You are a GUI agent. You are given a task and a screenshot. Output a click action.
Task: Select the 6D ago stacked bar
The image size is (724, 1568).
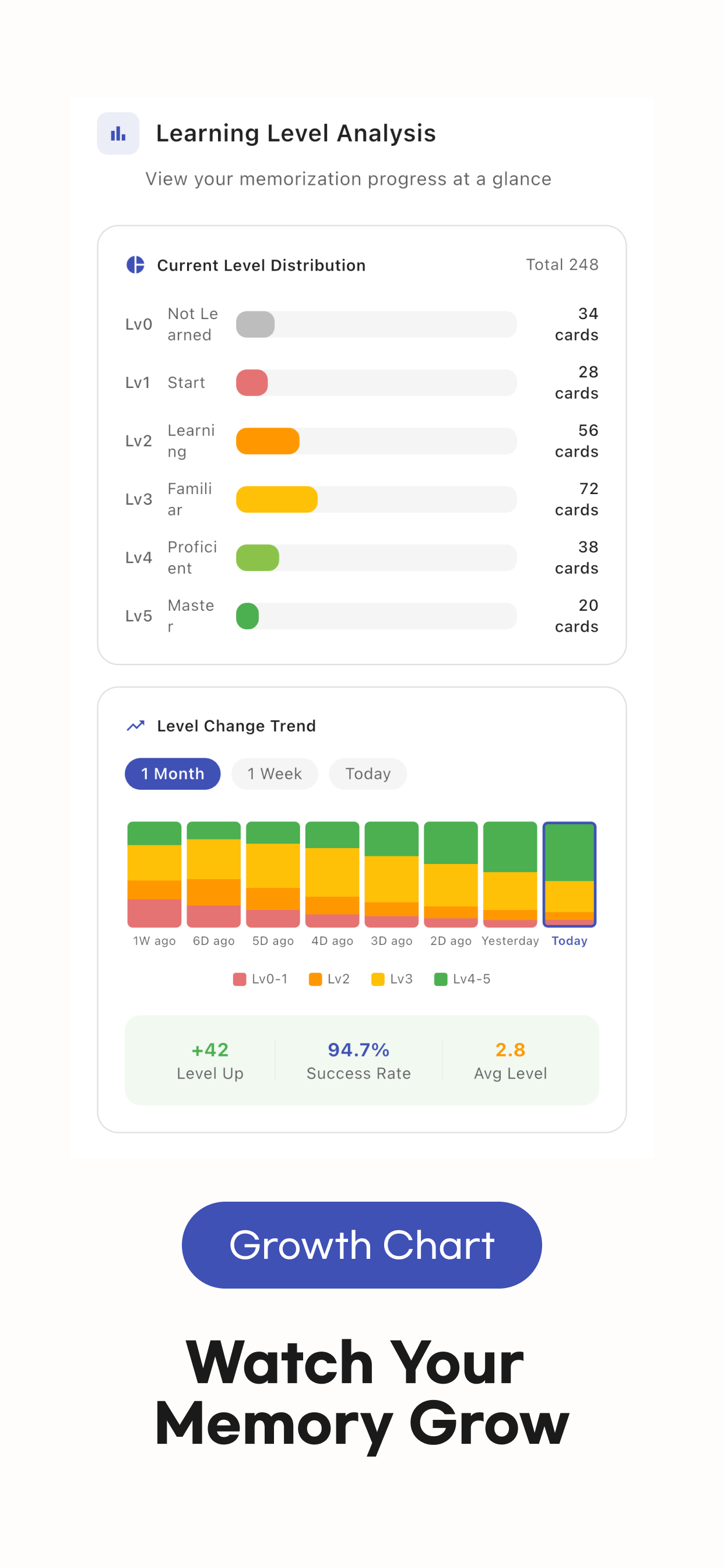pyautogui.click(x=213, y=874)
